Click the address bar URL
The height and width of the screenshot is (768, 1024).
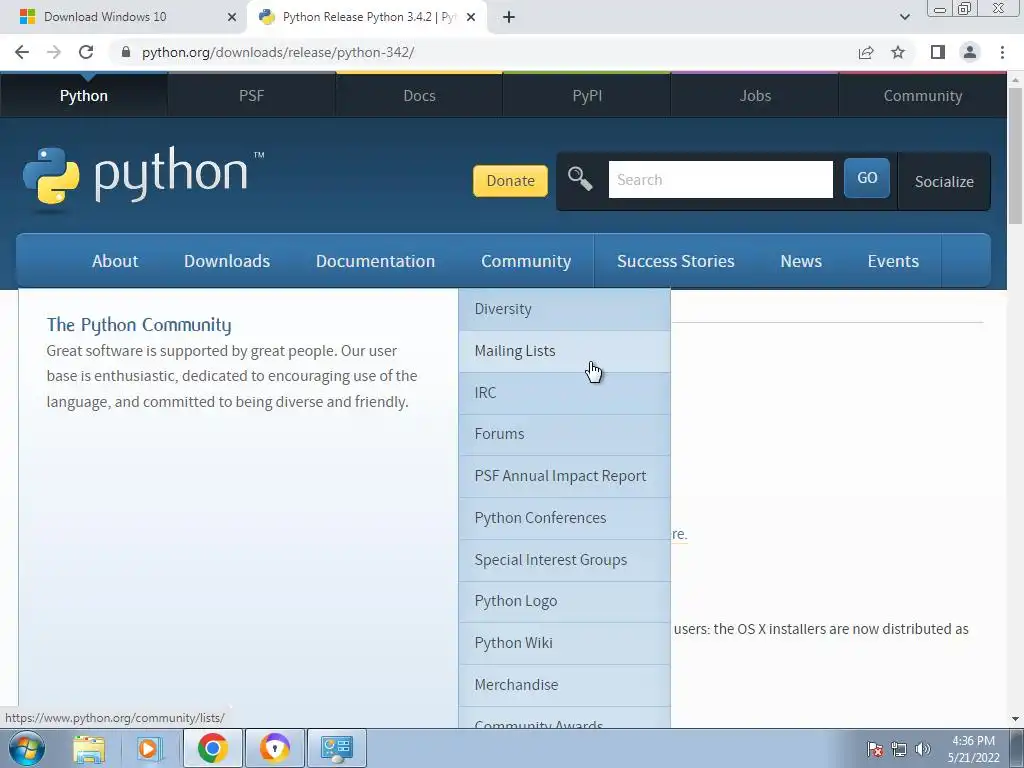click(278, 52)
